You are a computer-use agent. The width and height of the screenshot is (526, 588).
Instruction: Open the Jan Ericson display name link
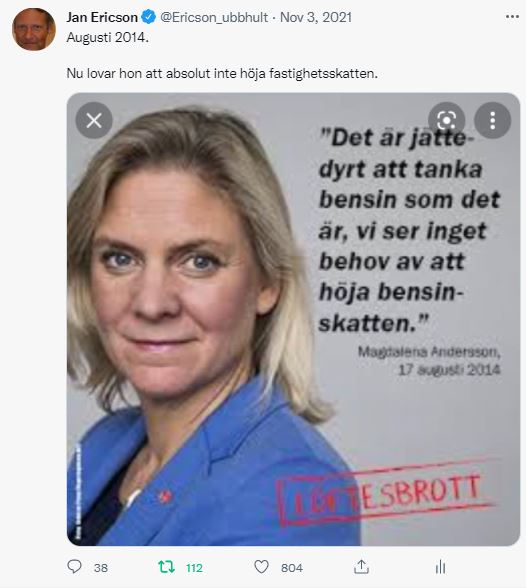[102, 17]
